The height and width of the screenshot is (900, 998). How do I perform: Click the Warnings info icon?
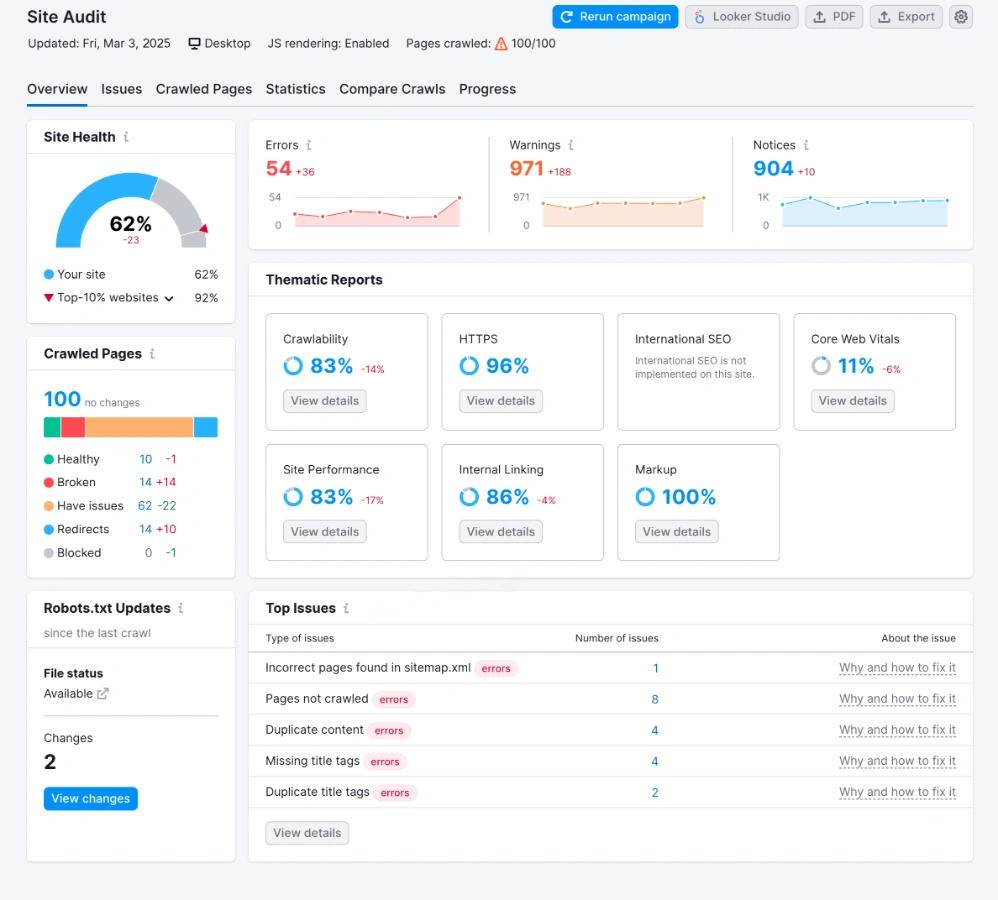tap(571, 145)
